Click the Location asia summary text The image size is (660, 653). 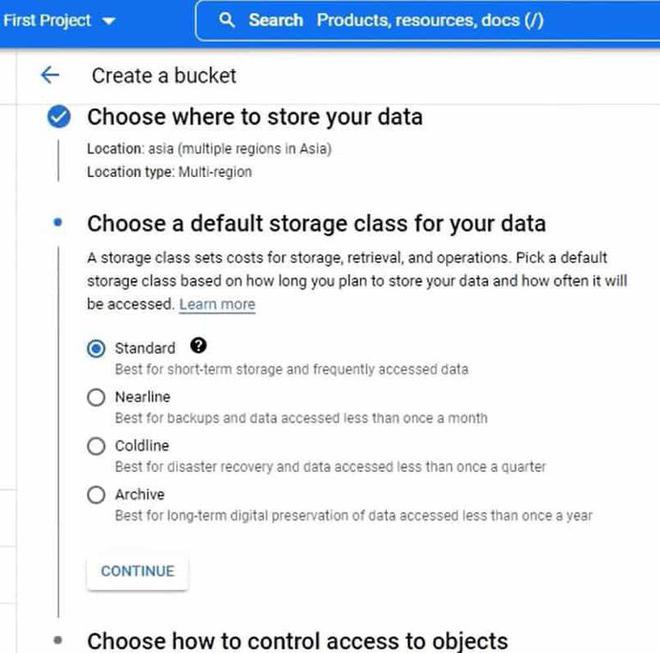pyautogui.click(x=209, y=149)
